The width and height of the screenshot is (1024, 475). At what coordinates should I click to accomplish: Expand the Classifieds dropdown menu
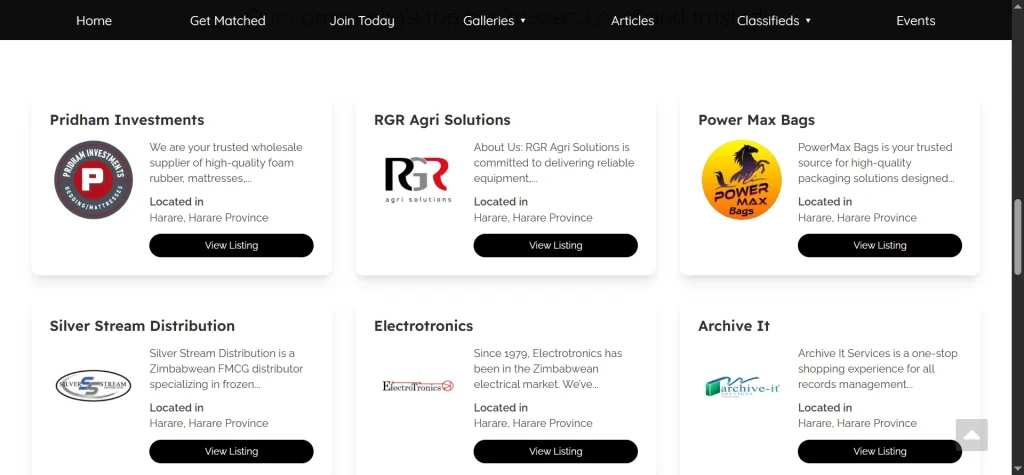click(x=774, y=20)
